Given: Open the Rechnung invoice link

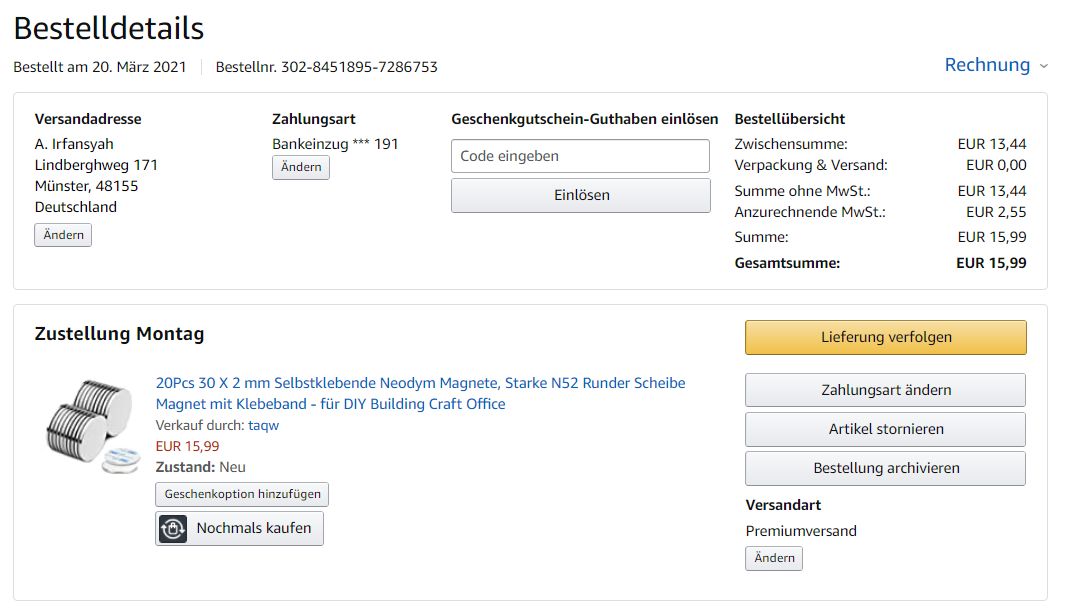Looking at the screenshot, I should point(986,65).
